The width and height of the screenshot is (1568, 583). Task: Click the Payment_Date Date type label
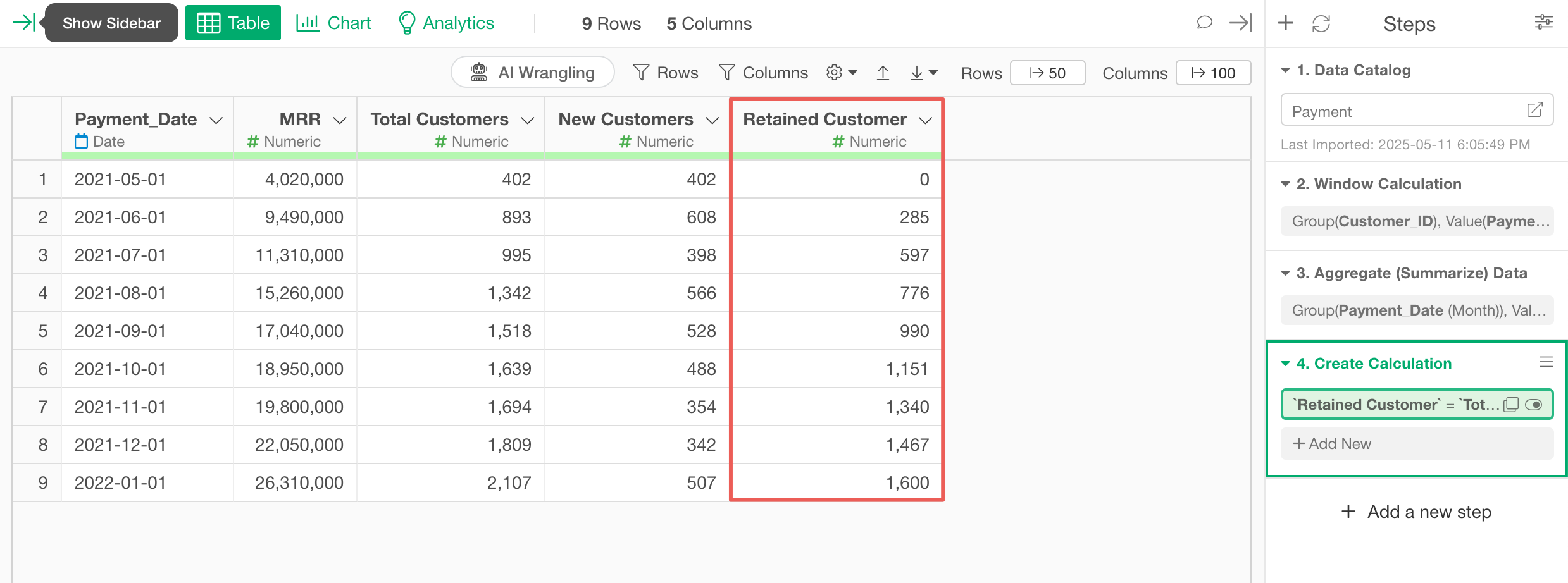[100, 142]
